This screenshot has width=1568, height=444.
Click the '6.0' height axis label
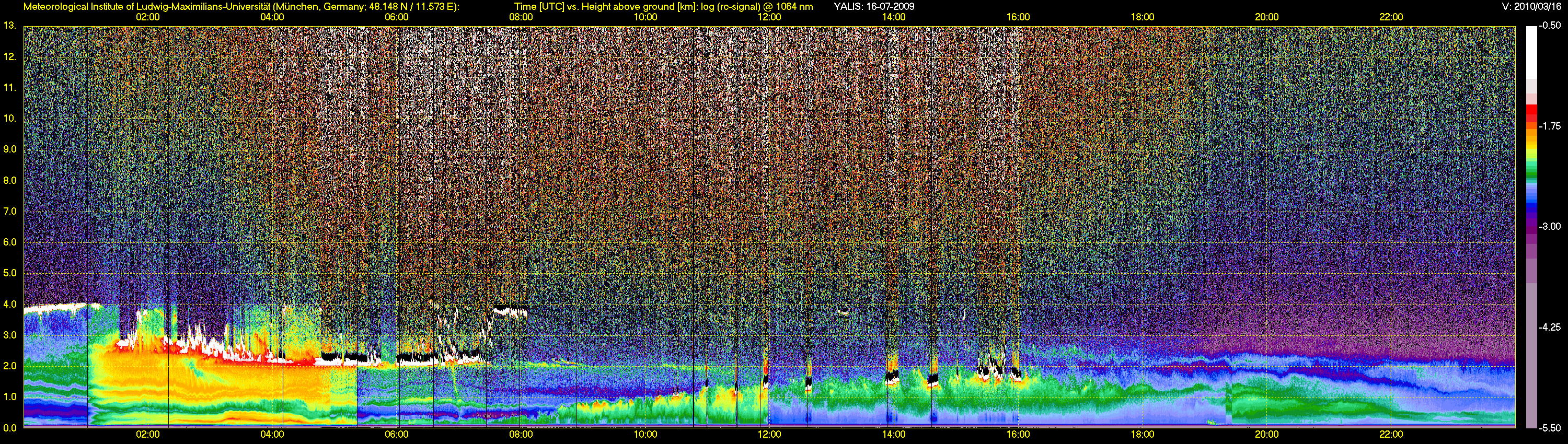click(x=10, y=242)
